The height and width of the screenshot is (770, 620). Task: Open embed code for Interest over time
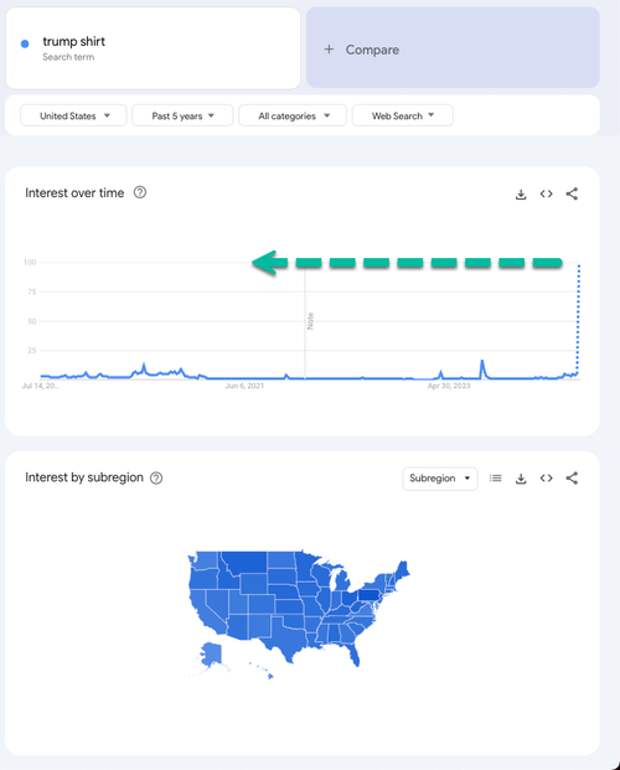[546, 194]
